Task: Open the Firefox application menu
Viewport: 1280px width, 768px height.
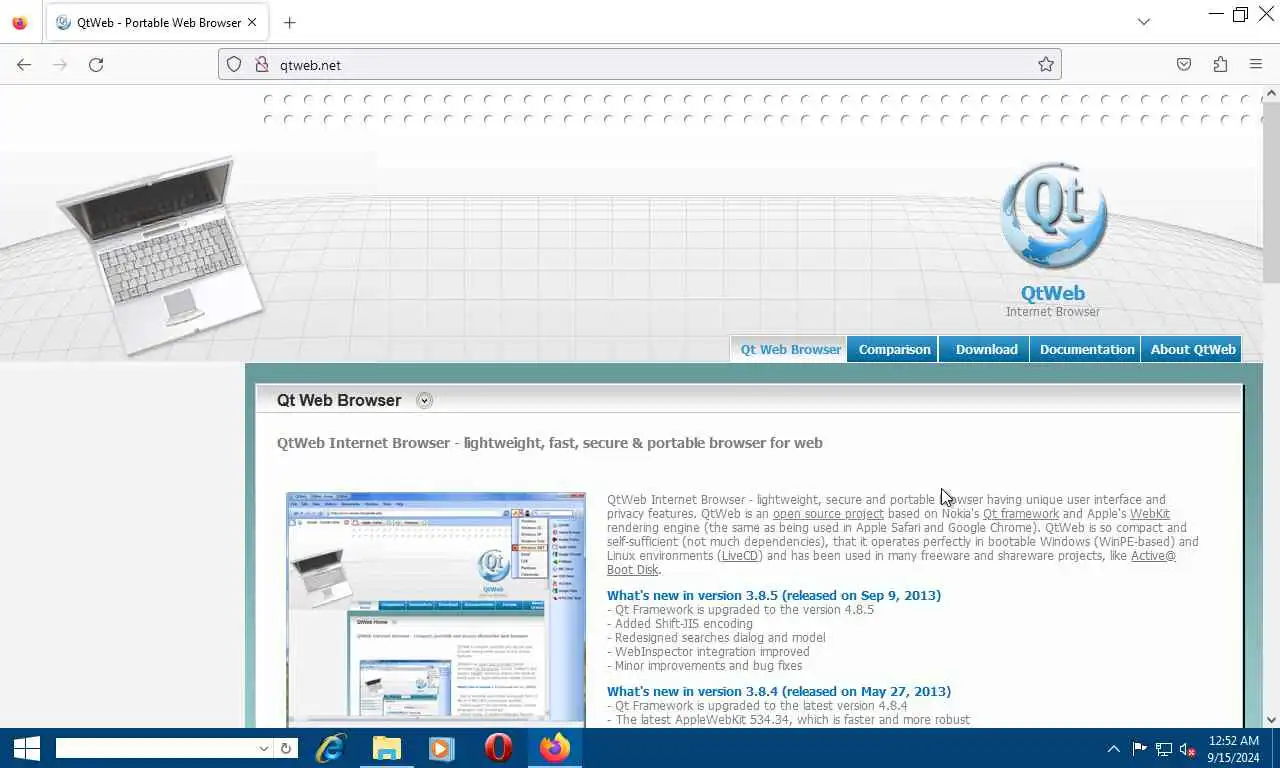Action: point(1256,64)
